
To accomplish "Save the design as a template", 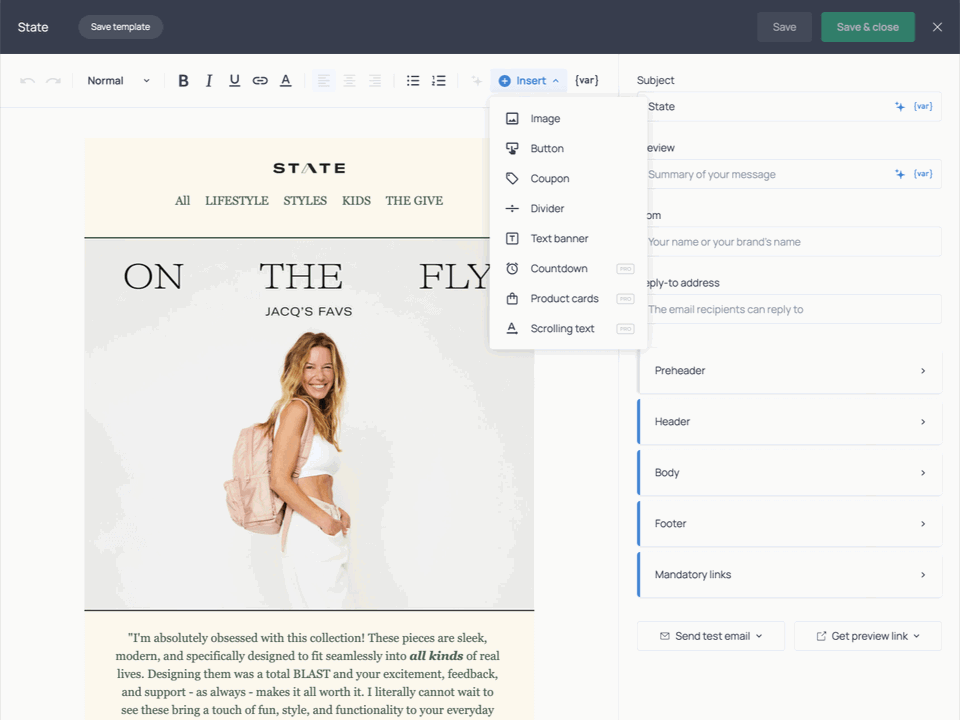I will (x=120, y=27).
